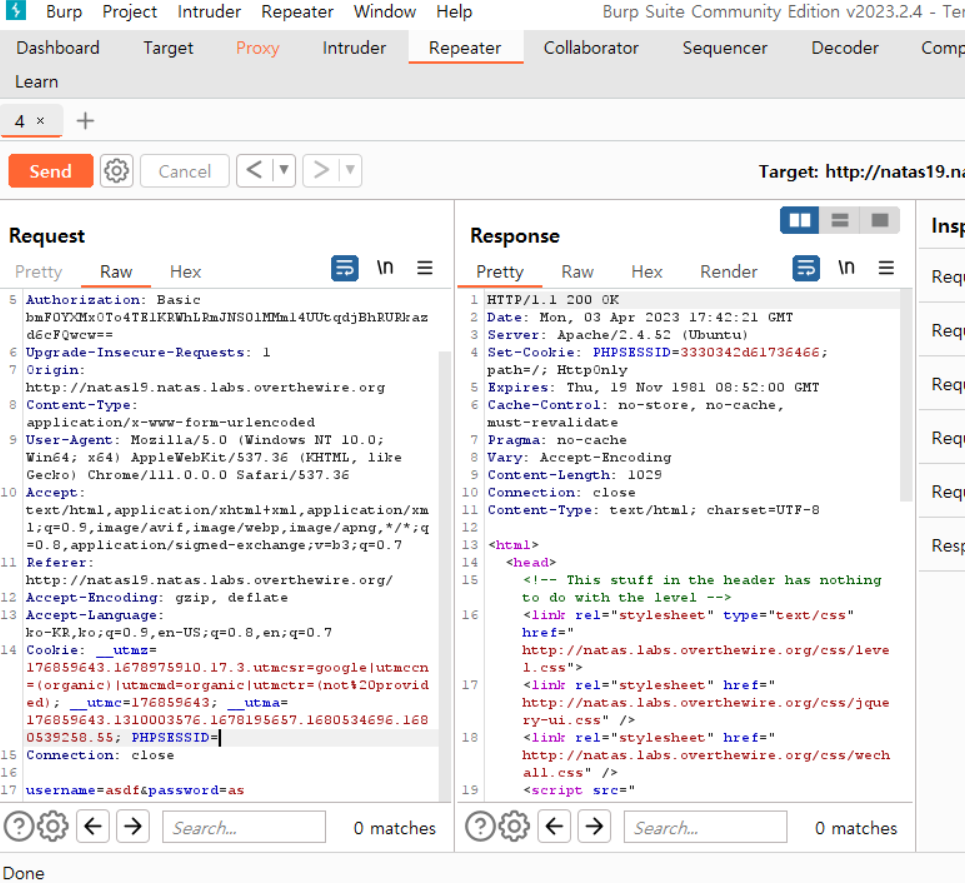
Task: Switch Request view to Raw
Action: [x=116, y=272]
